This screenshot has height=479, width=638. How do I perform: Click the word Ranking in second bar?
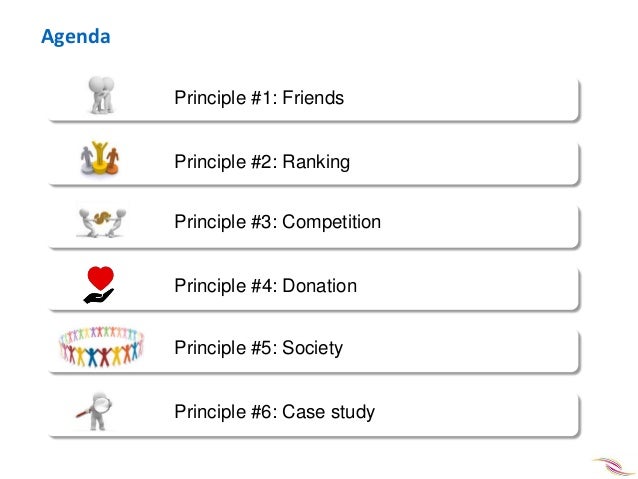click(316, 162)
